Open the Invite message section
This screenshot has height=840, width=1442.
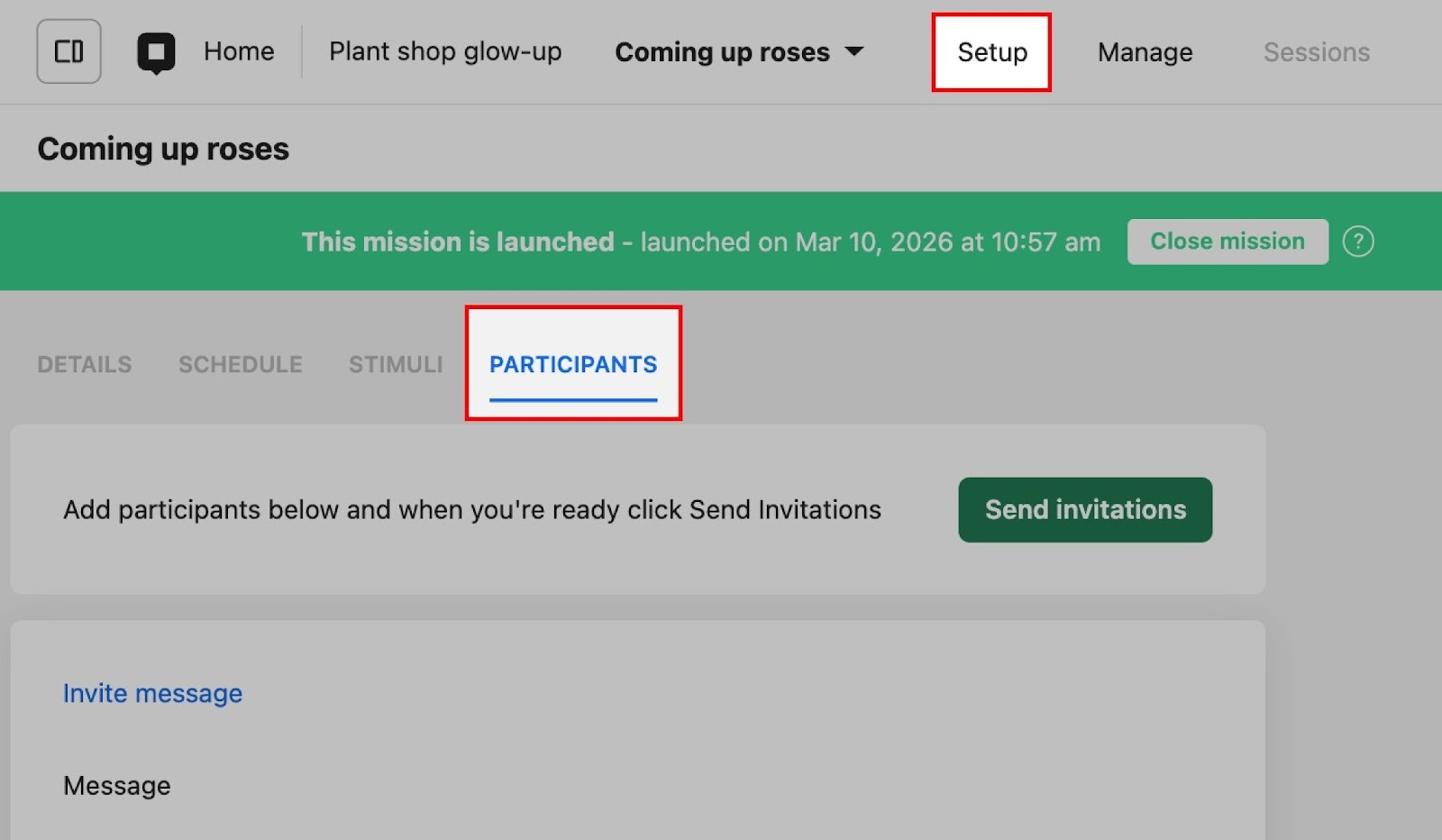tap(152, 693)
